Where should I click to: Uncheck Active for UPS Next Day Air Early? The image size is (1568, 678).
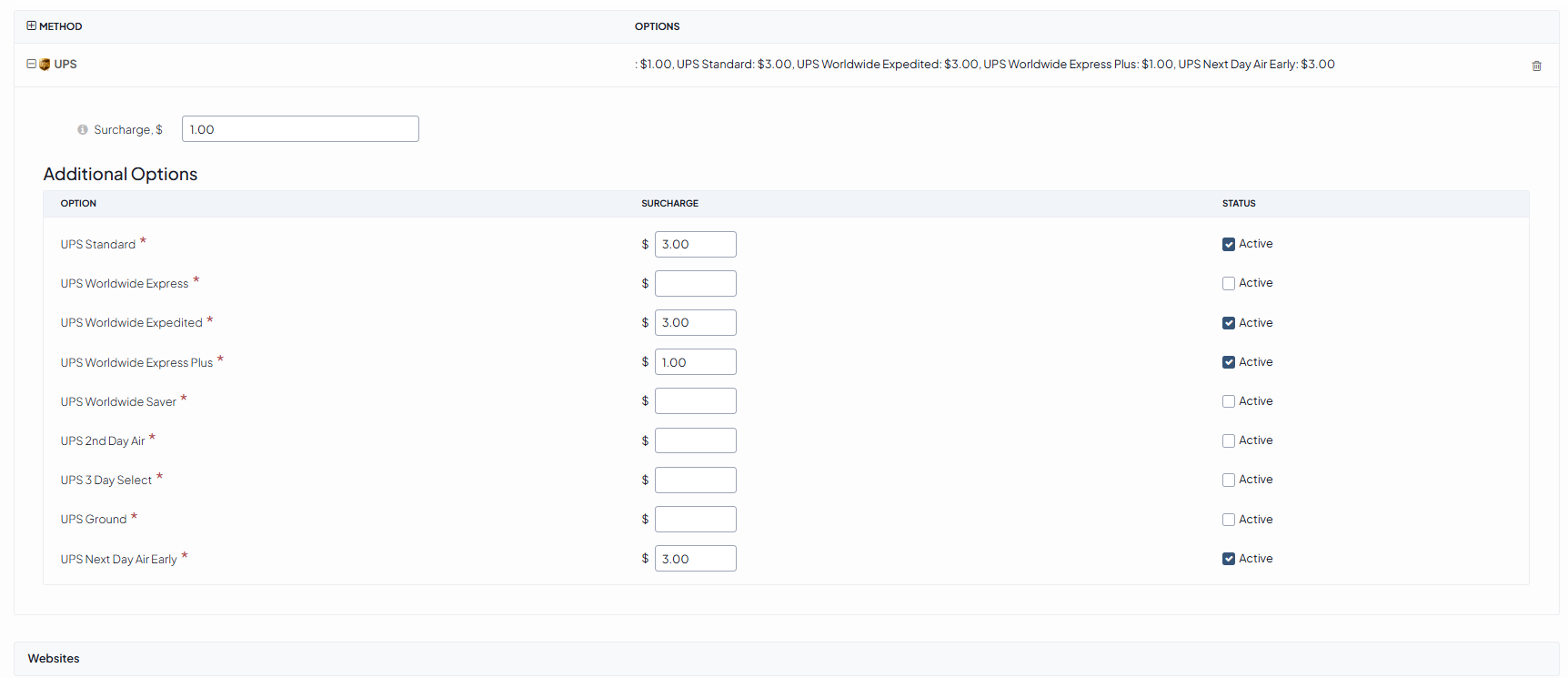1229,559
